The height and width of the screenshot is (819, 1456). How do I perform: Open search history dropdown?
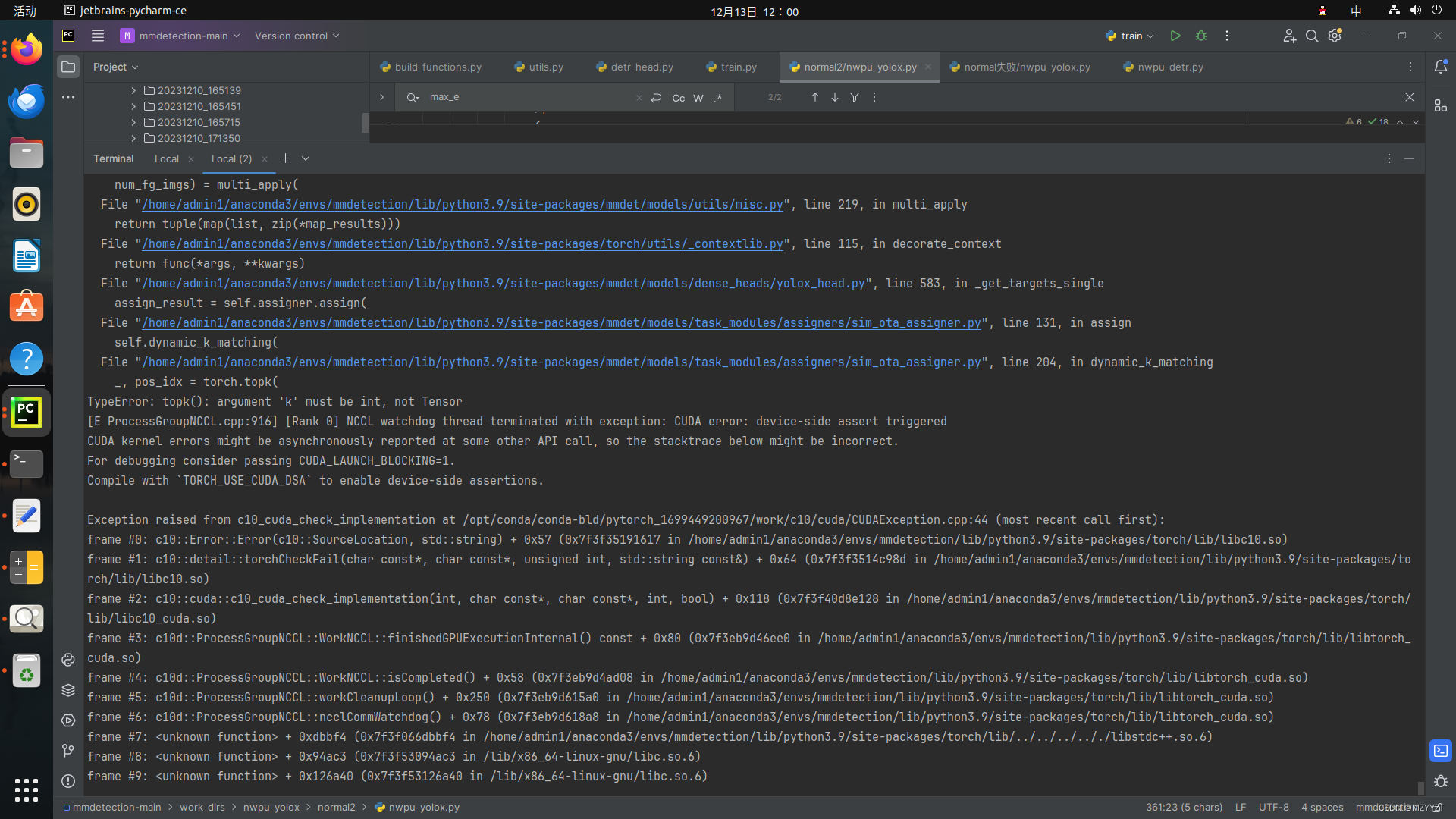[413, 97]
